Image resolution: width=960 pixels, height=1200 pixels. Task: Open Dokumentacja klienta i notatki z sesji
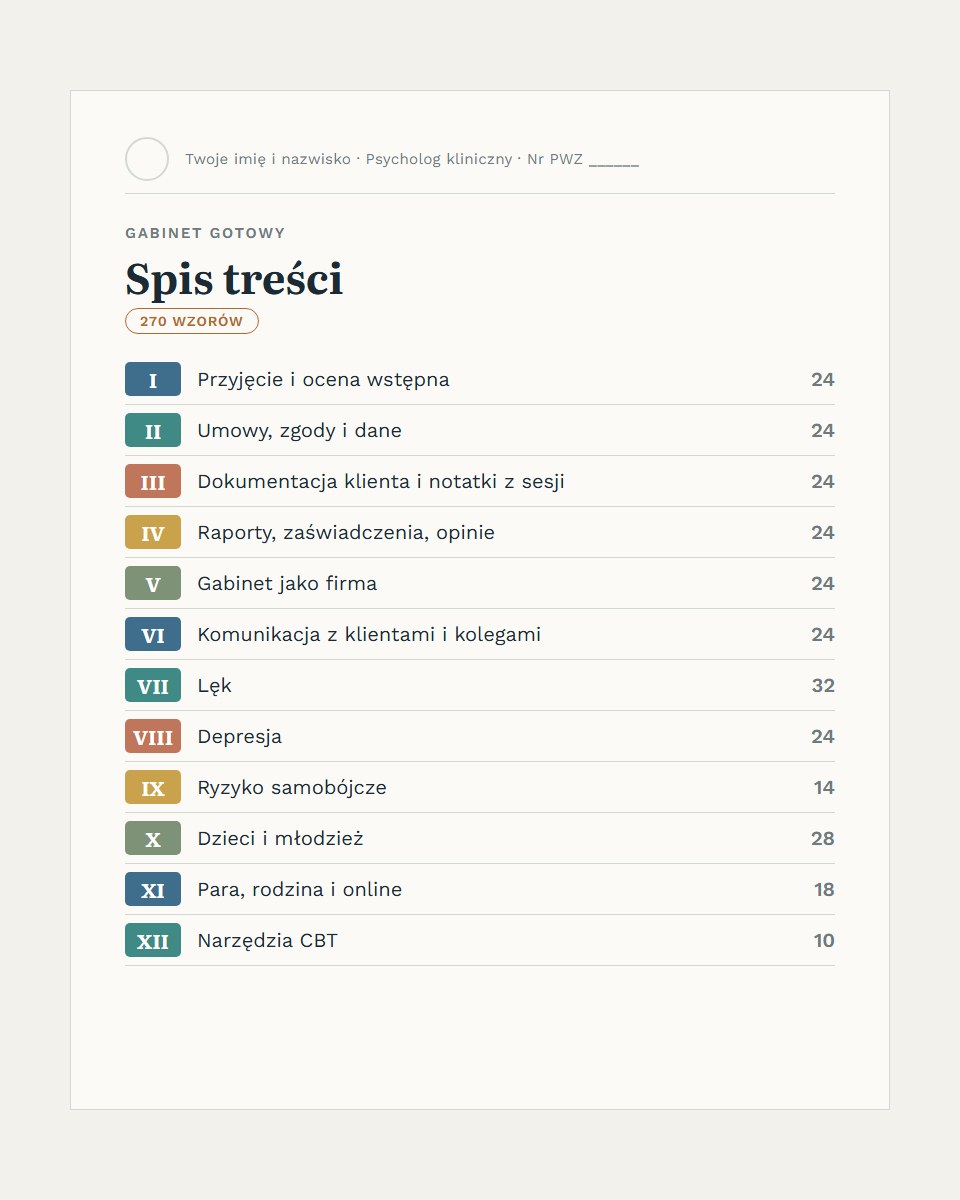pyautogui.click(x=381, y=482)
